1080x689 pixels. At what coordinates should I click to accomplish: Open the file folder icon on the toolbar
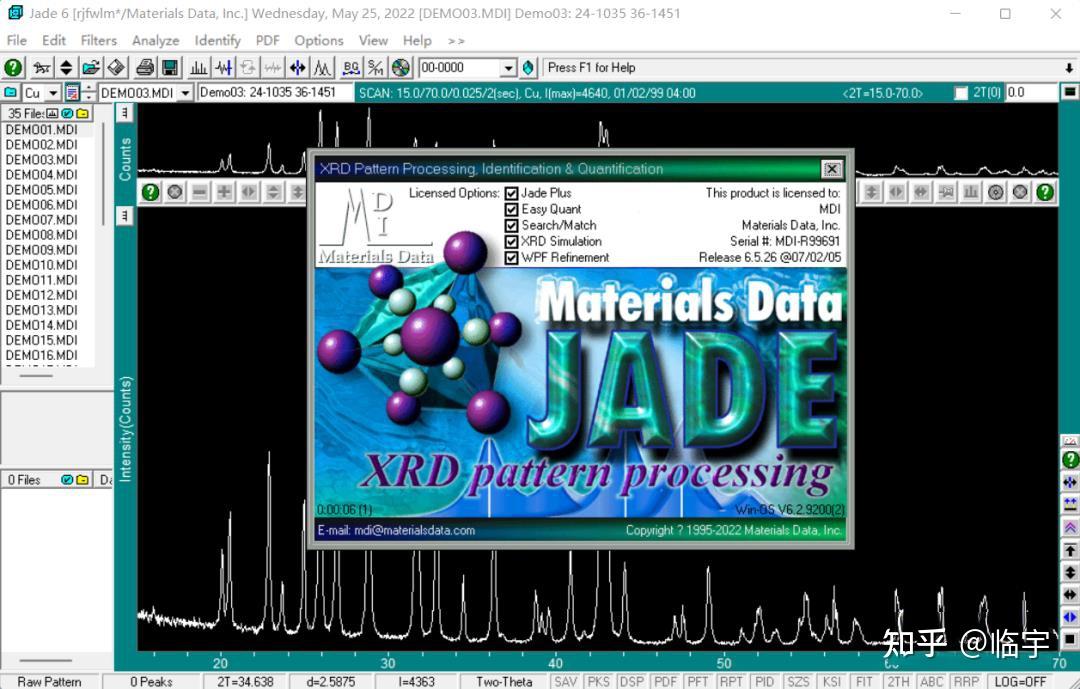click(93, 67)
